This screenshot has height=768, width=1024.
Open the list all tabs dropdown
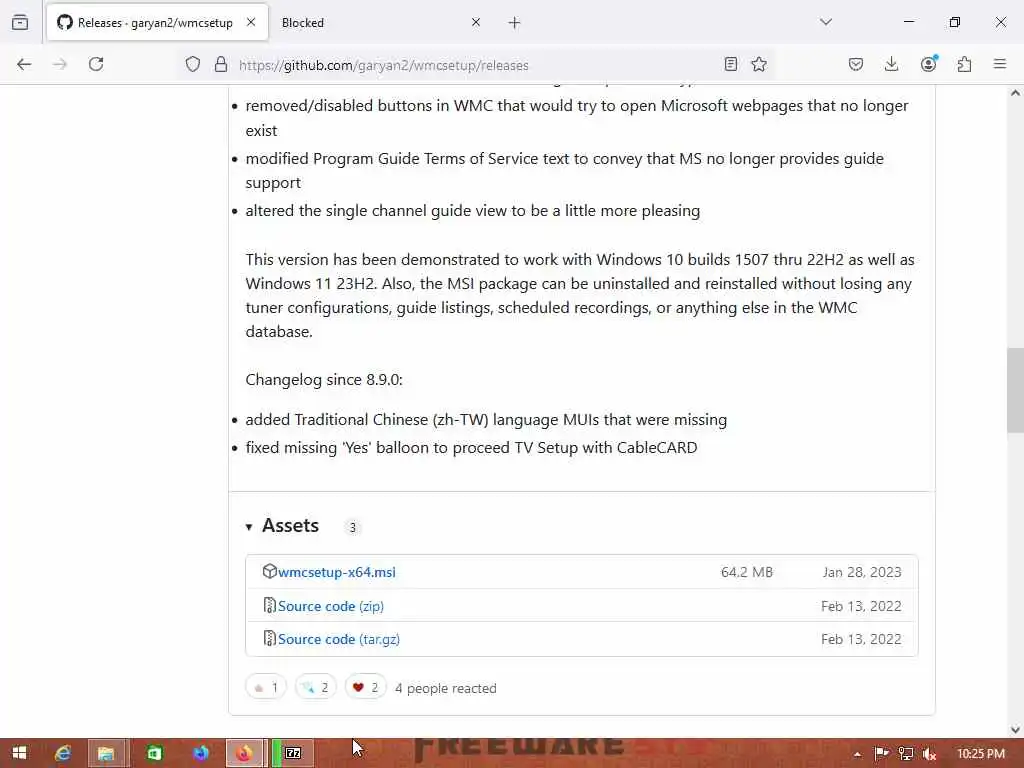(x=826, y=22)
